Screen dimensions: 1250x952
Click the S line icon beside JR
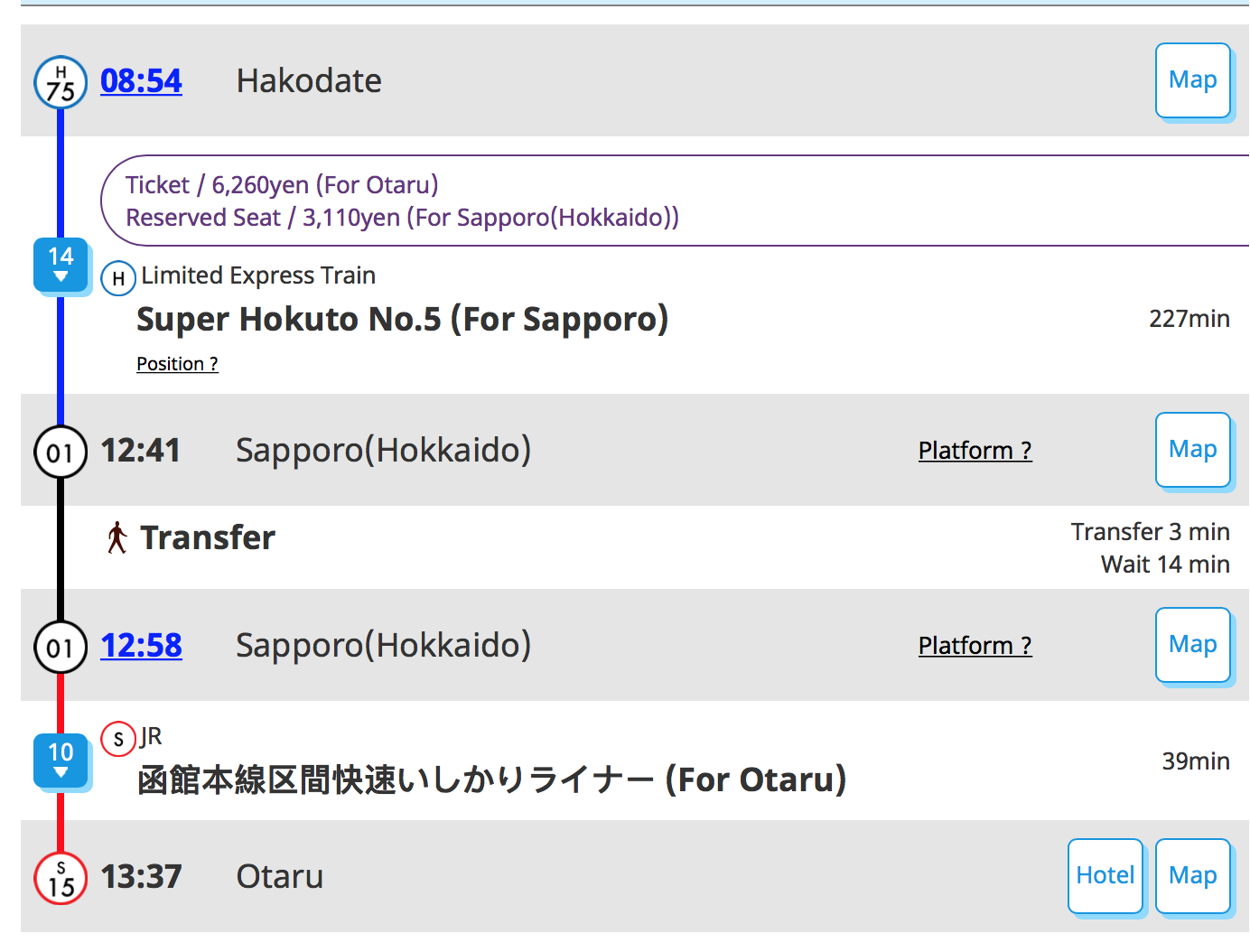click(x=118, y=739)
